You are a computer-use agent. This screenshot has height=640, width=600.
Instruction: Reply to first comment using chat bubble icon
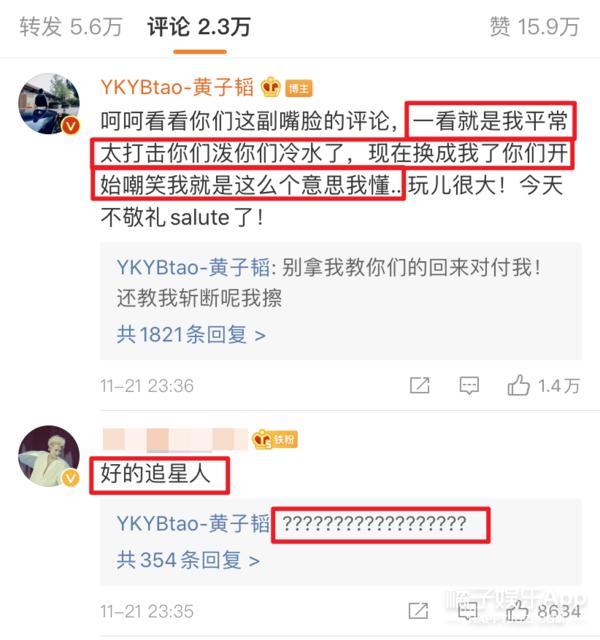click(x=469, y=385)
